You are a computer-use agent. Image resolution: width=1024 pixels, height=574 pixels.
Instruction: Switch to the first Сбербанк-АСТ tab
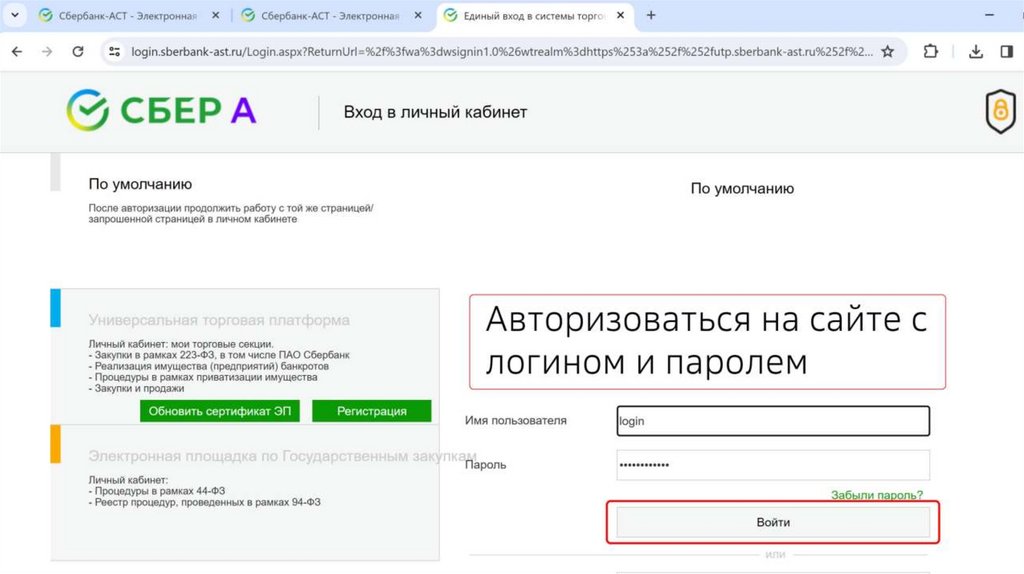(x=118, y=16)
